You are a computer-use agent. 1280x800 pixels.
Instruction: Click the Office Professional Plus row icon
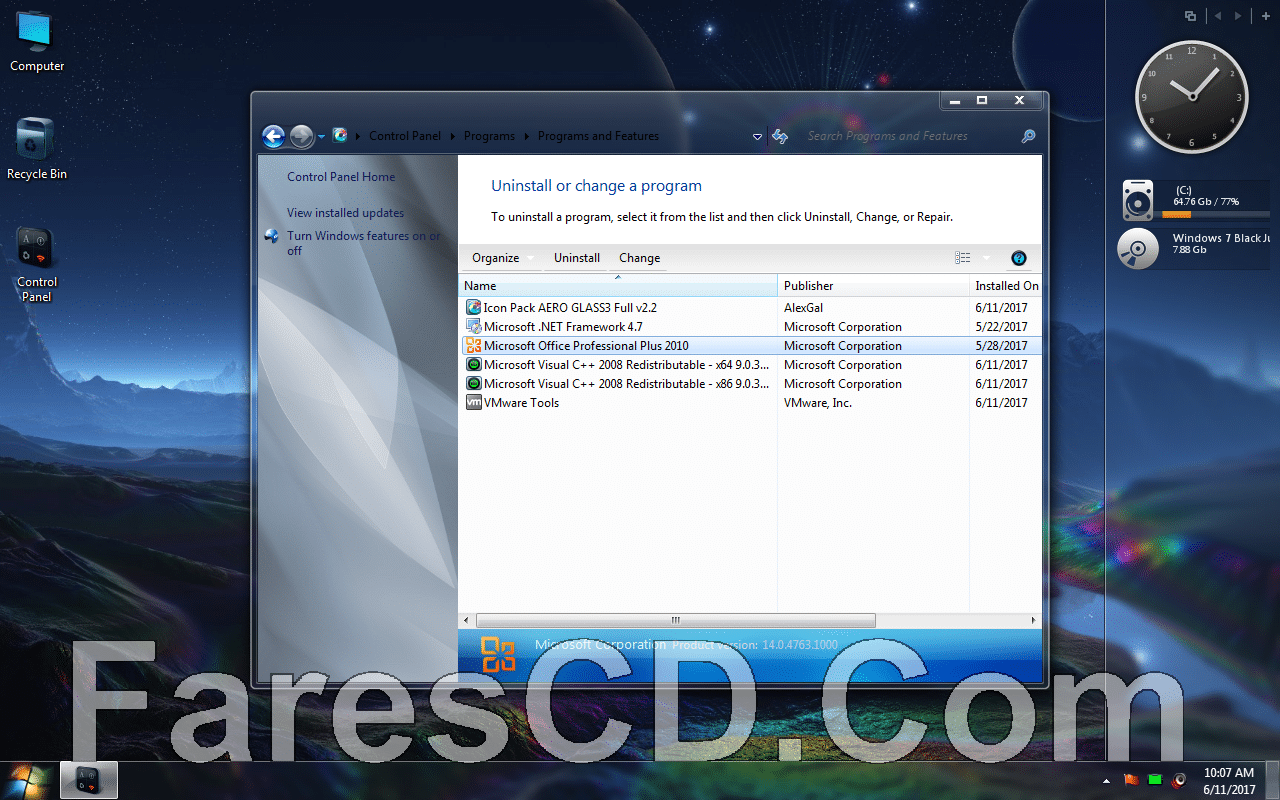474,346
